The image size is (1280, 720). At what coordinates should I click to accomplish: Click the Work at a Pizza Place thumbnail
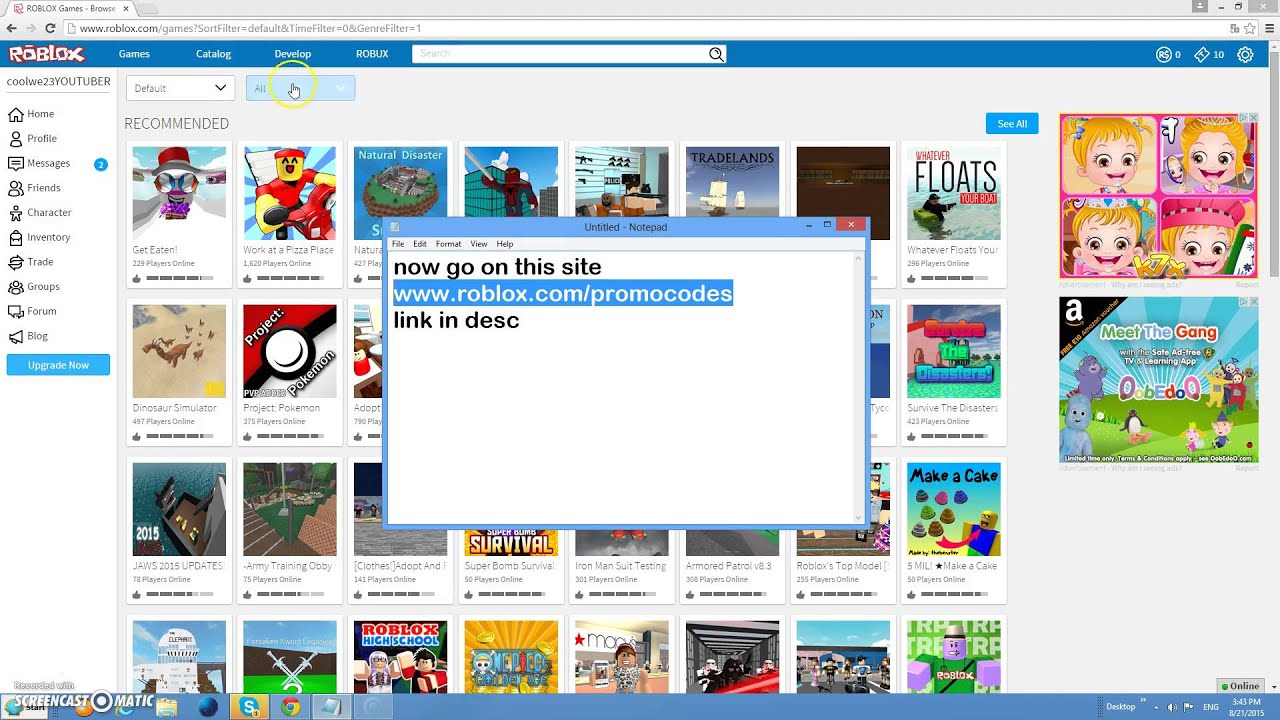(x=290, y=193)
